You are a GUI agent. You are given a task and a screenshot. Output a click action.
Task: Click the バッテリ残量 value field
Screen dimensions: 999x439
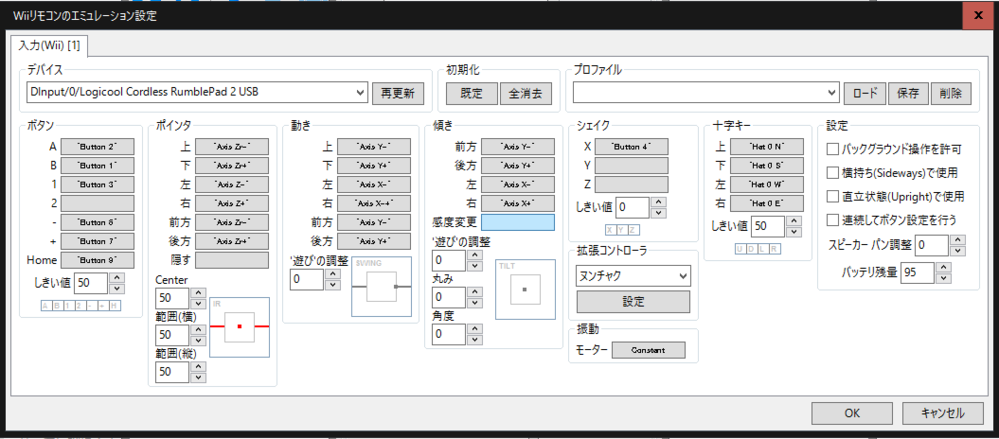click(917, 273)
